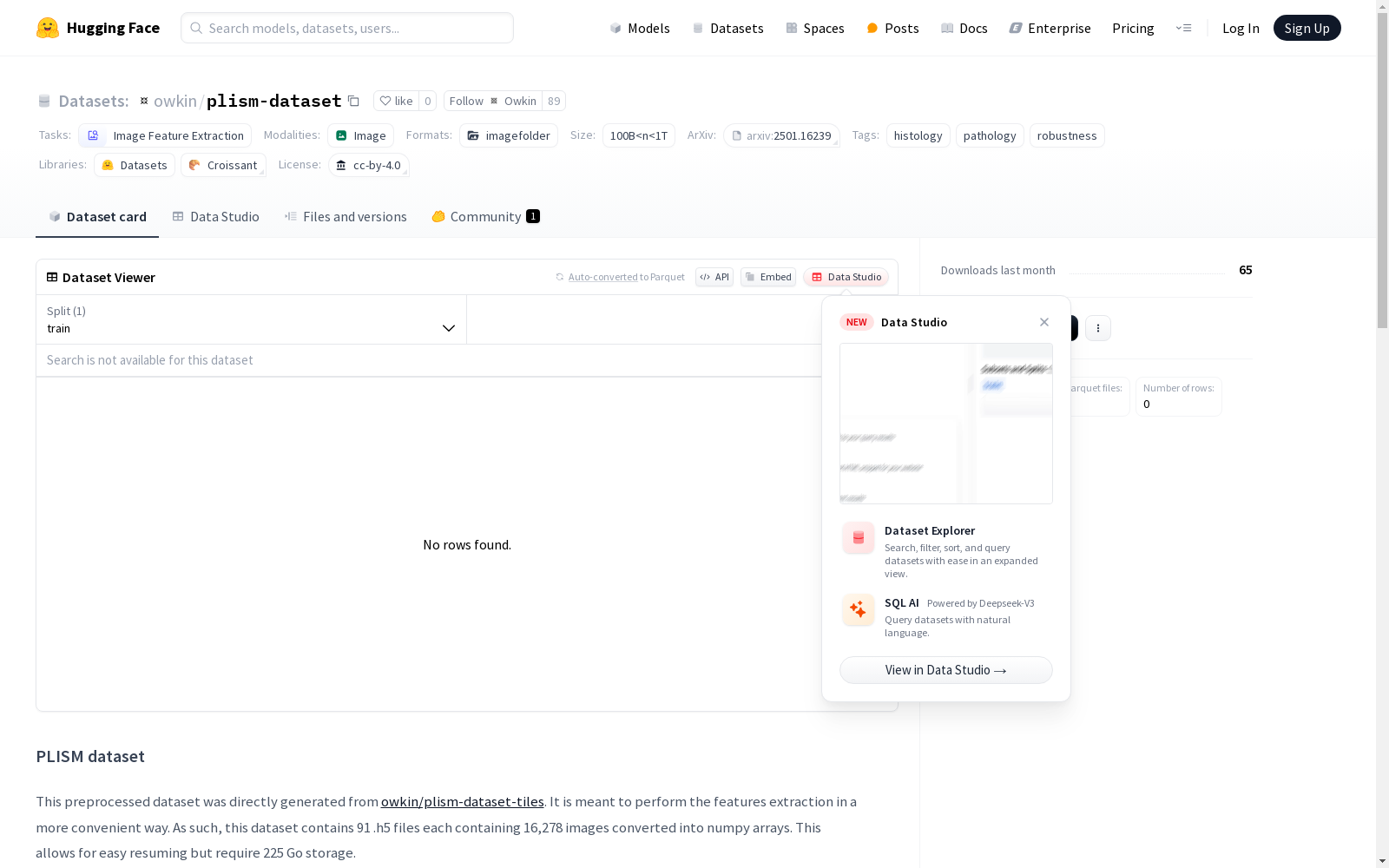Expand the Split train dropdown
Image resolution: width=1389 pixels, height=868 pixels.
251,319
